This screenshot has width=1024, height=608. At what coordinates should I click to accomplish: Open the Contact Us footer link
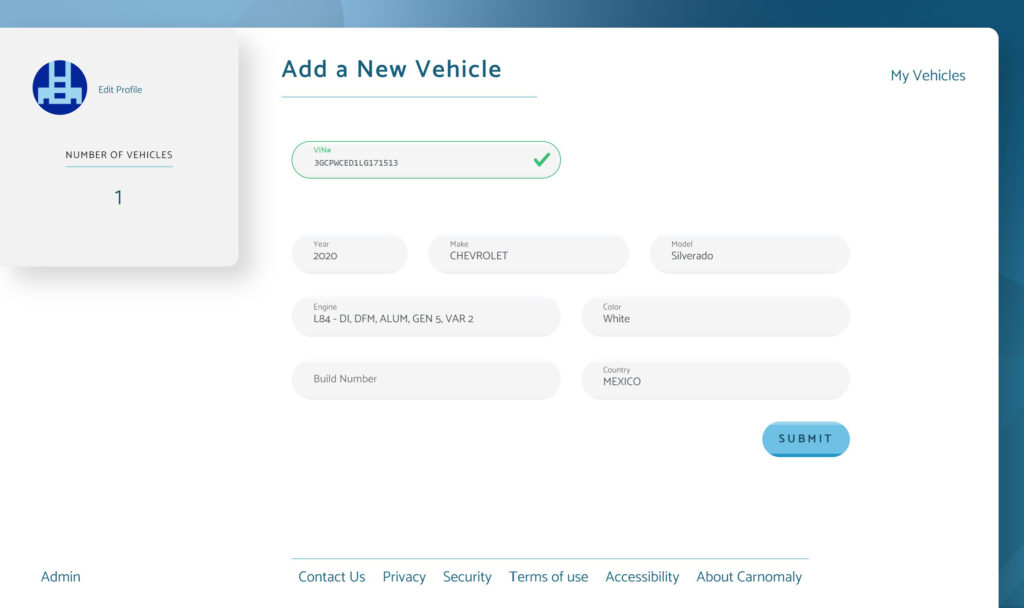click(x=332, y=577)
